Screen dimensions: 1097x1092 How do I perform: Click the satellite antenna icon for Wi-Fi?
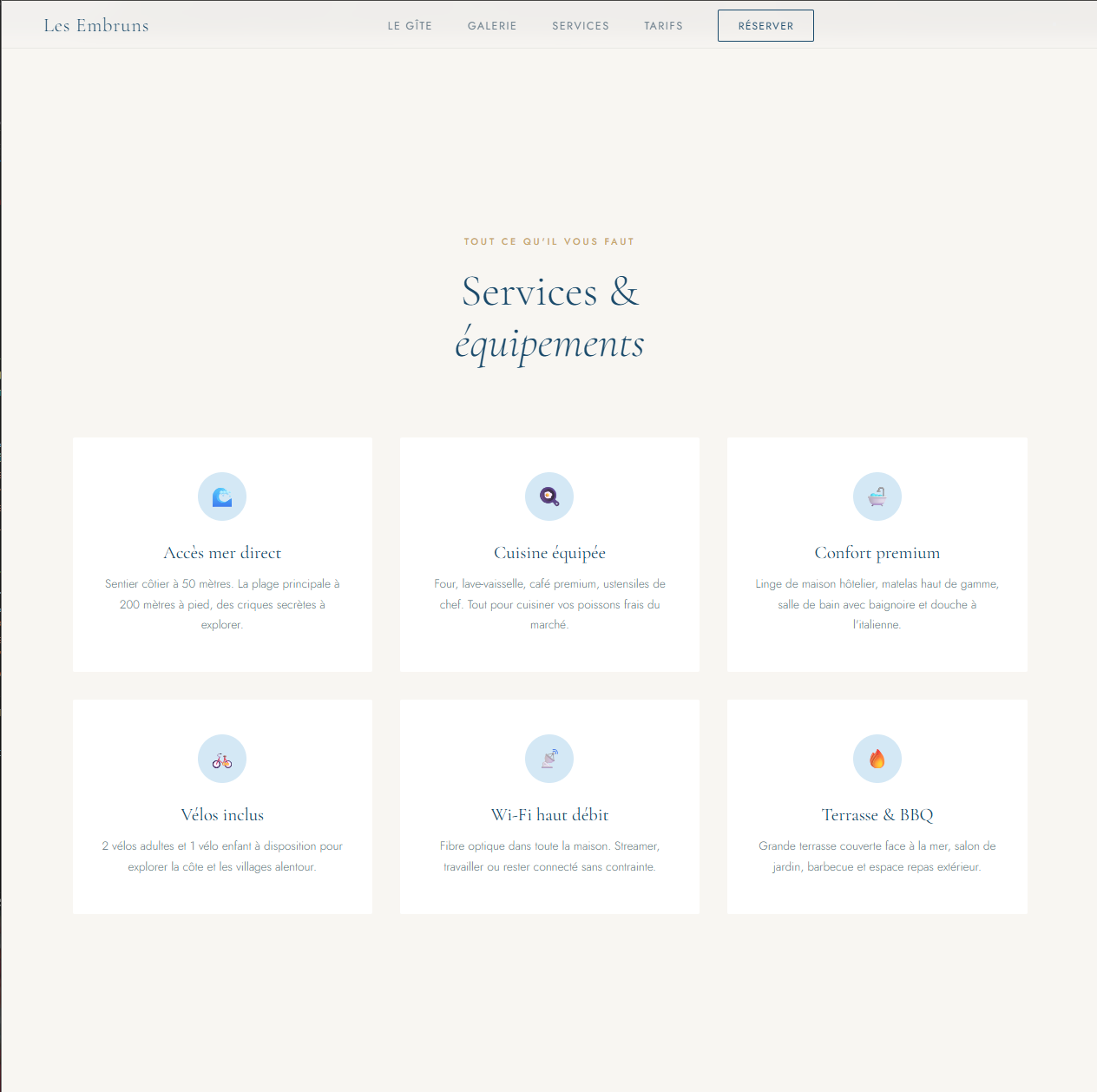(x=549, y=760)
